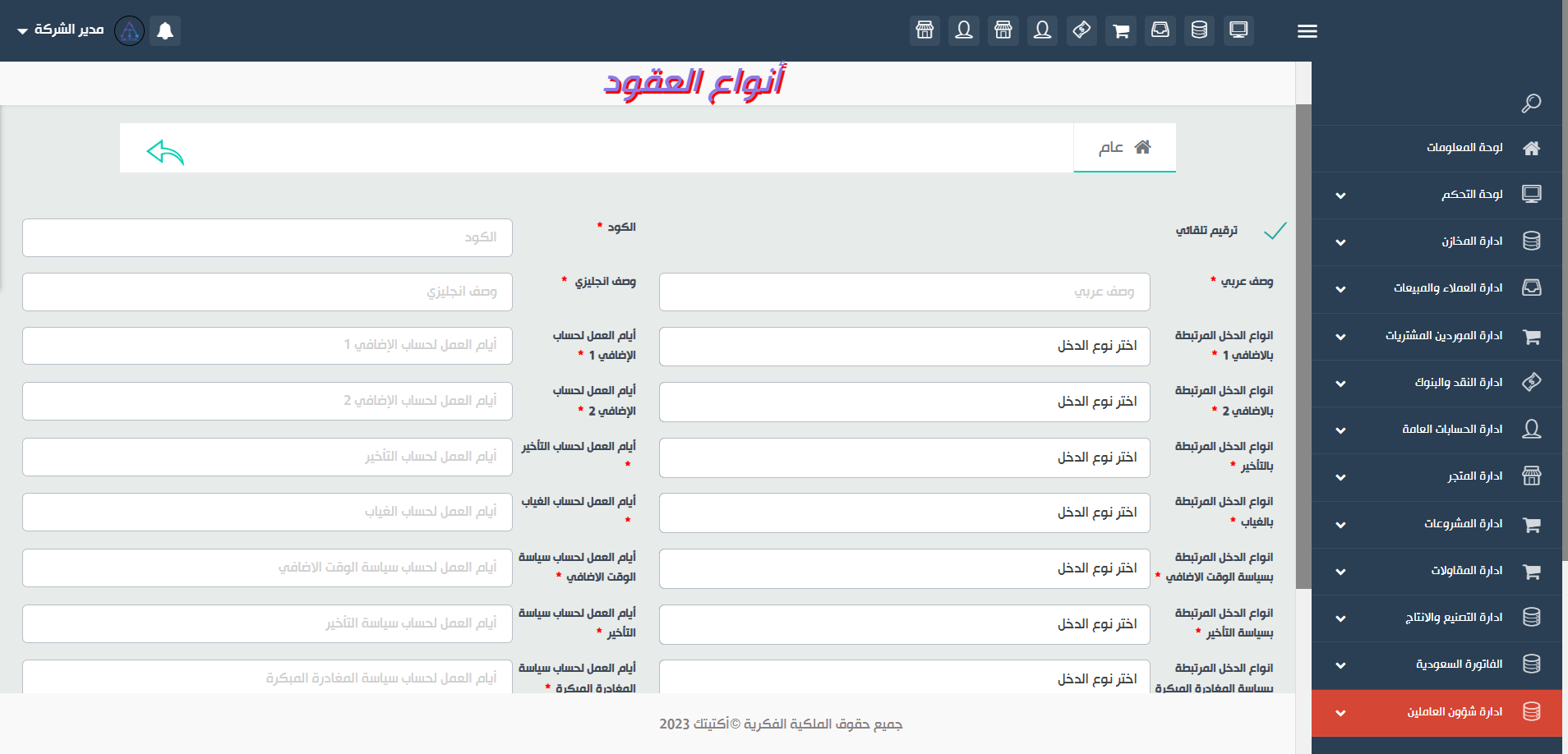Viewport: 1568px width, 754px height.
Task: Click the أيام العمل لحساب الإضافى 2 field
Action: [x=267, y=401]
